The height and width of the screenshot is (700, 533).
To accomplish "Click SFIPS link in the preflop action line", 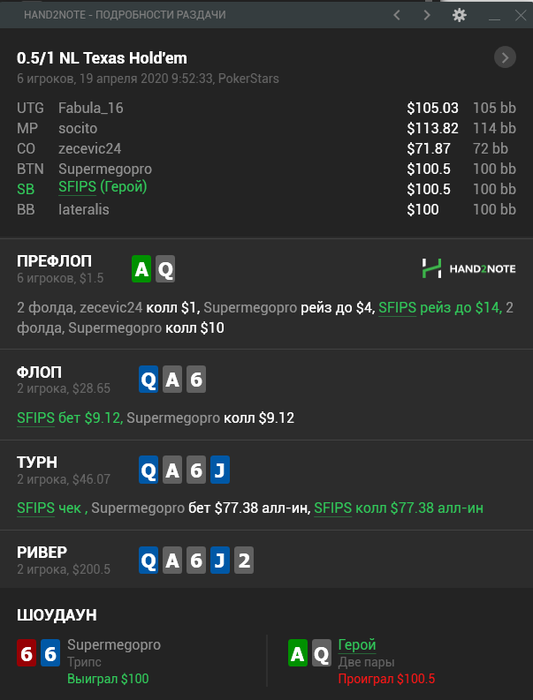I will tap(397, 307).
